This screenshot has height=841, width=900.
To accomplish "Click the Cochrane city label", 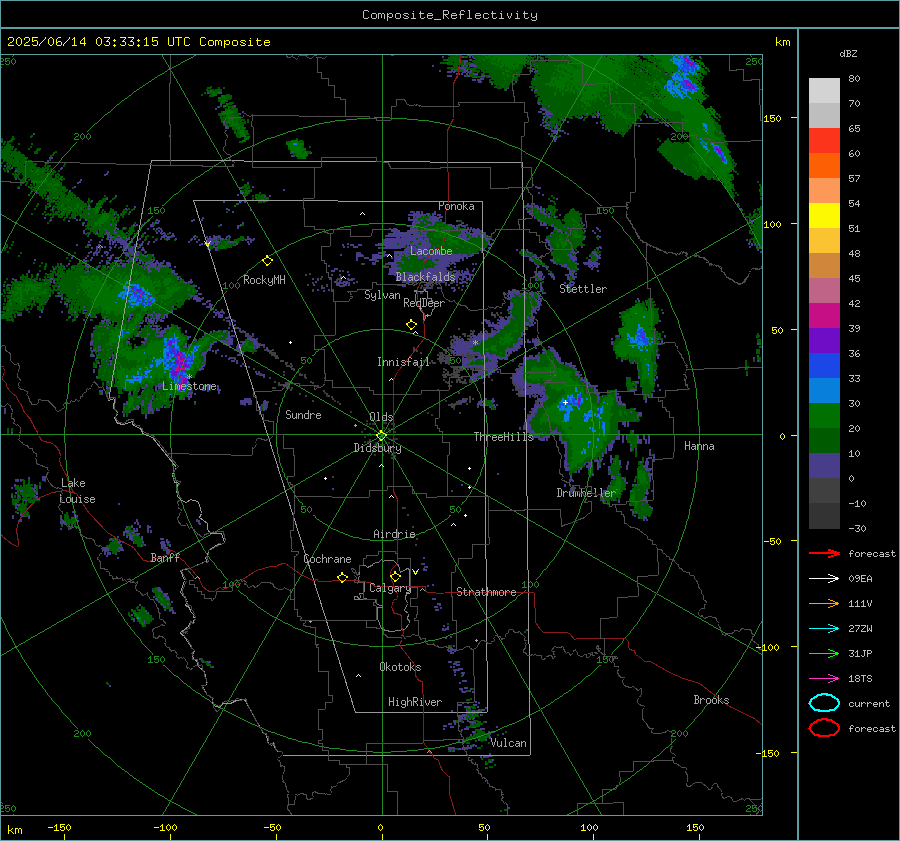I will click(x=327, y=559).
